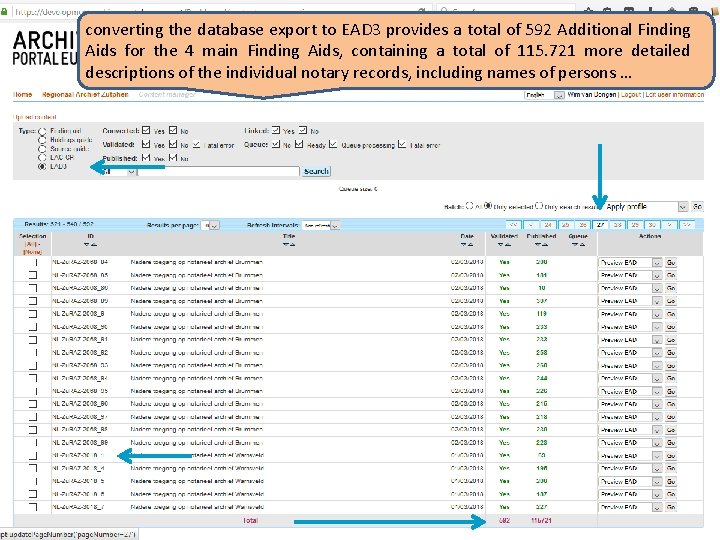
Task: Toggle Published Yes checkbox
Action: pyautogui.click(x=146, y=158)
